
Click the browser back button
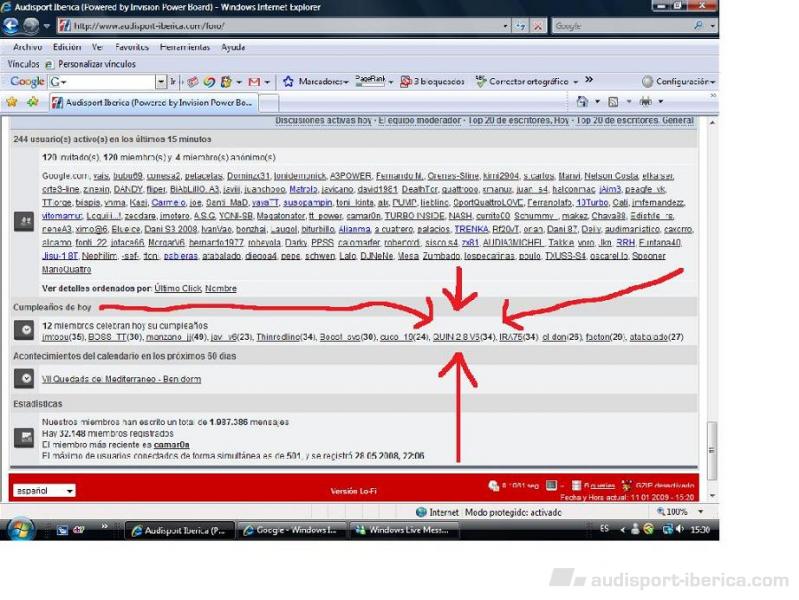point(12,26)
